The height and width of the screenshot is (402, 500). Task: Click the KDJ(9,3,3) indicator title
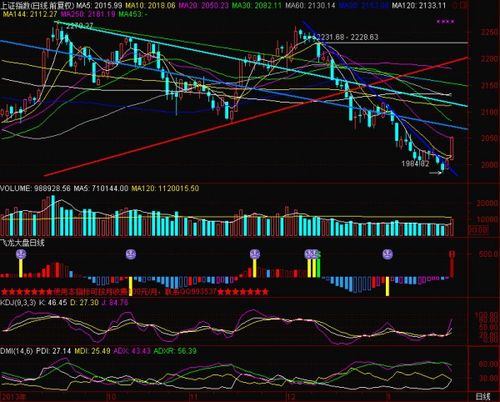18,303
